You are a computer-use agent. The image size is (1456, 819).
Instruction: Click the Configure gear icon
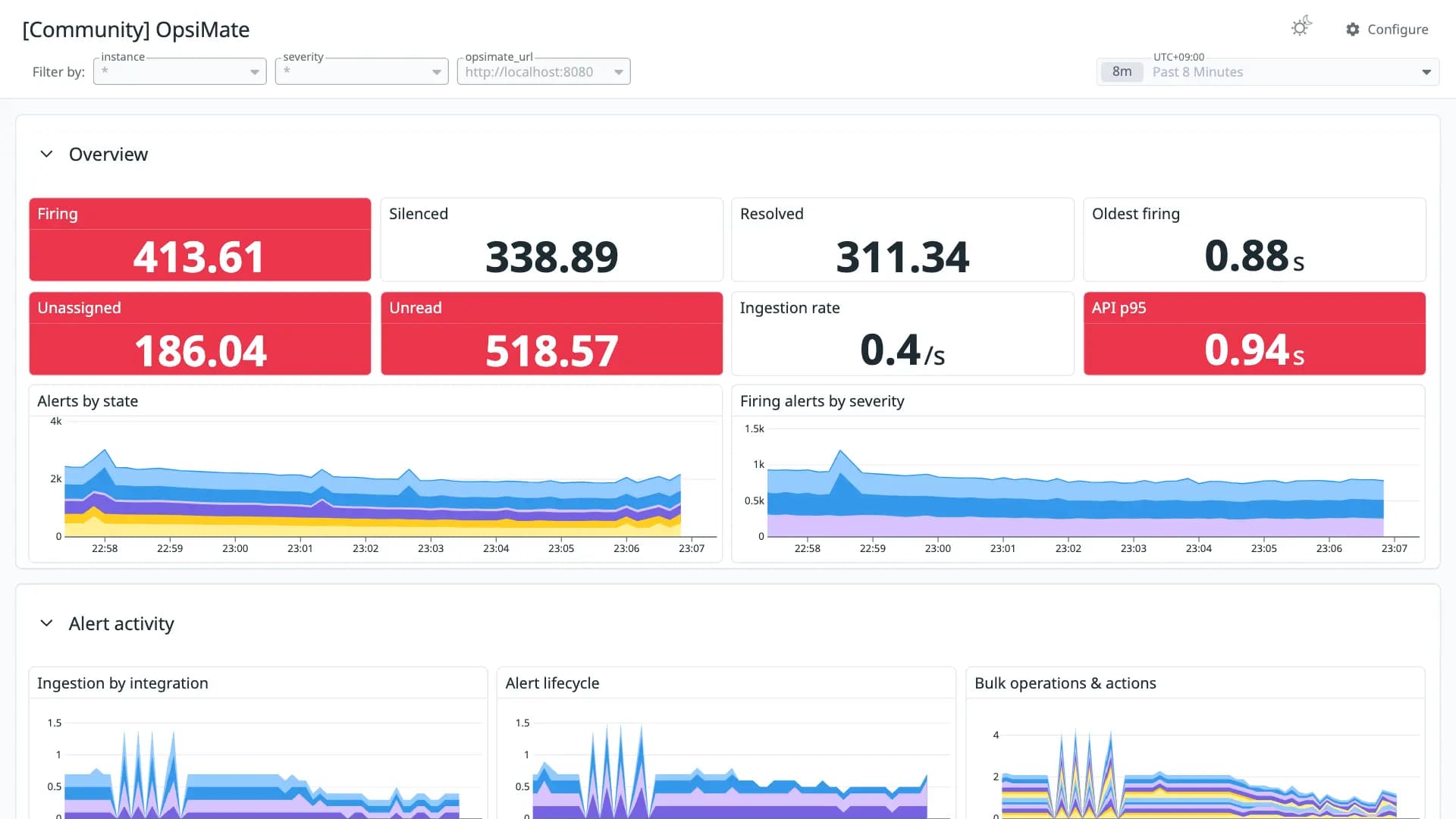pos(1353,30)
